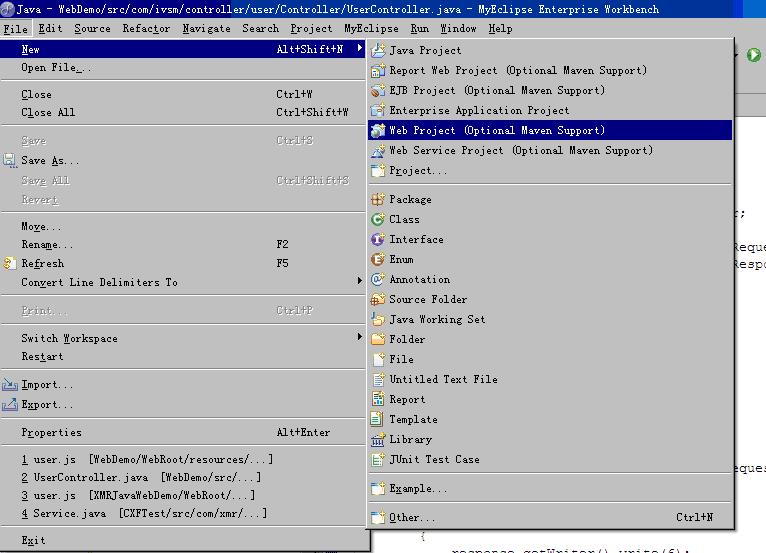Click the Java Working Set icon
This screenshot has height=553, width=766.
tap(378, 319)
